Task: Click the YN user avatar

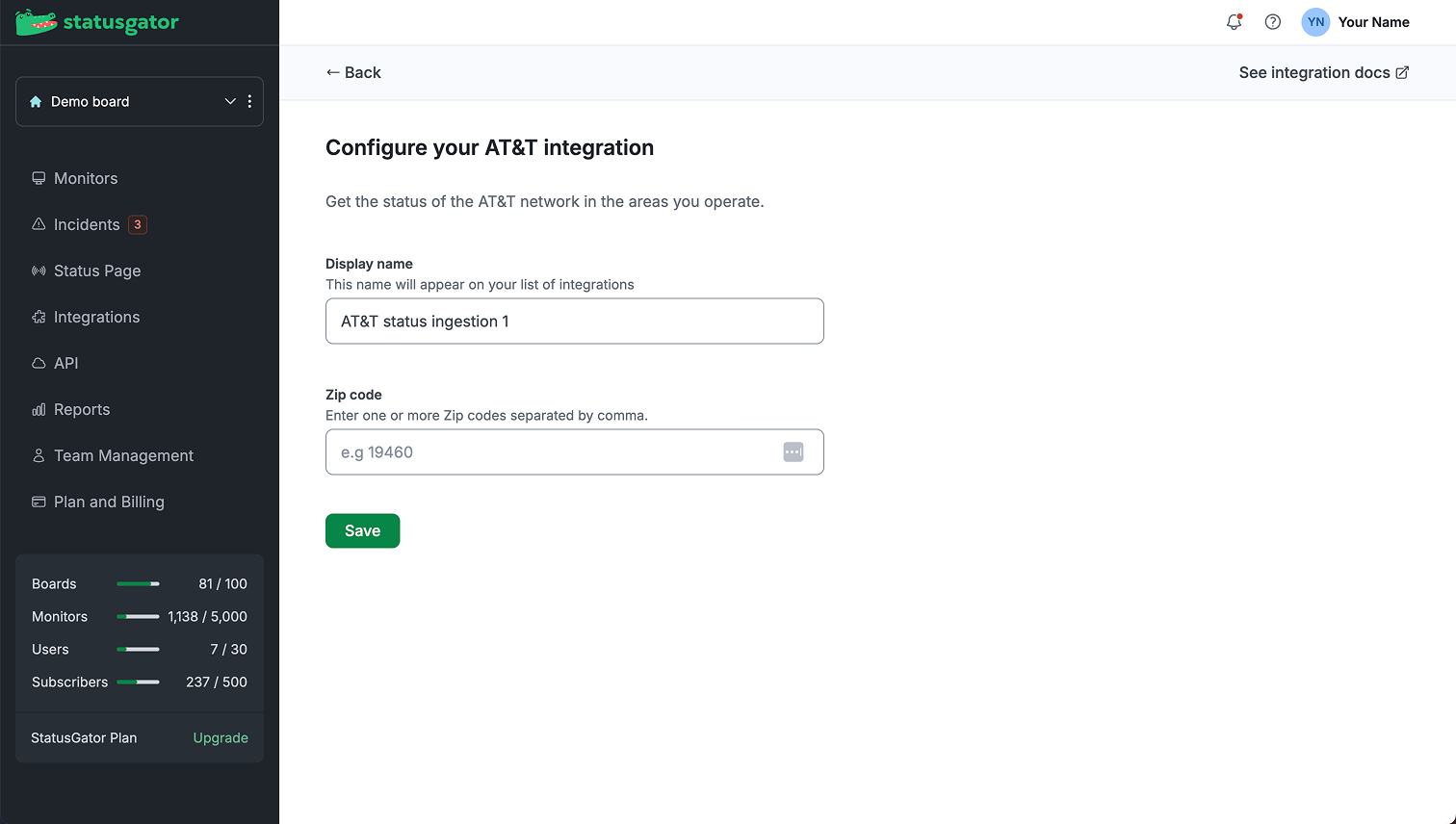Action: (x=1315, y=22)
